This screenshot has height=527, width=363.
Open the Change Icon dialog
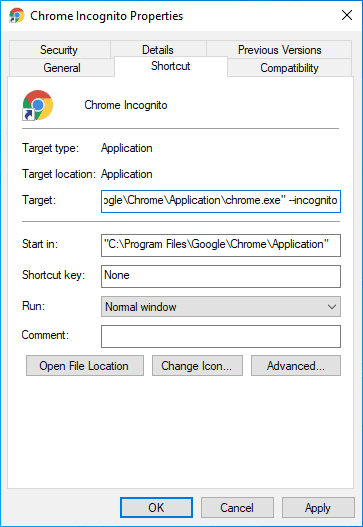(197, 366)
